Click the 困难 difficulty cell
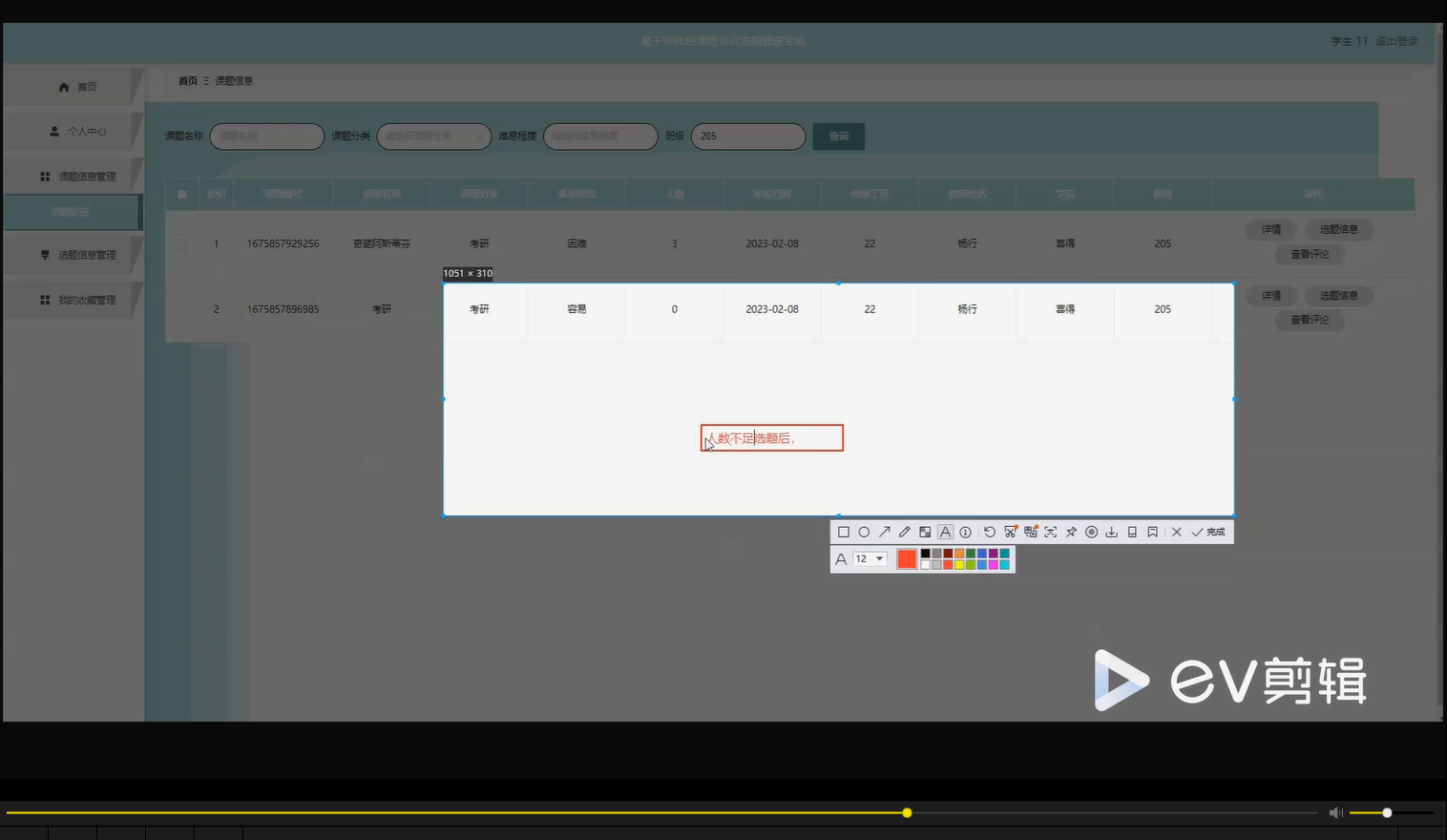Image resolution: width=1447 pixels, height=840 pixels. point(577,243)
